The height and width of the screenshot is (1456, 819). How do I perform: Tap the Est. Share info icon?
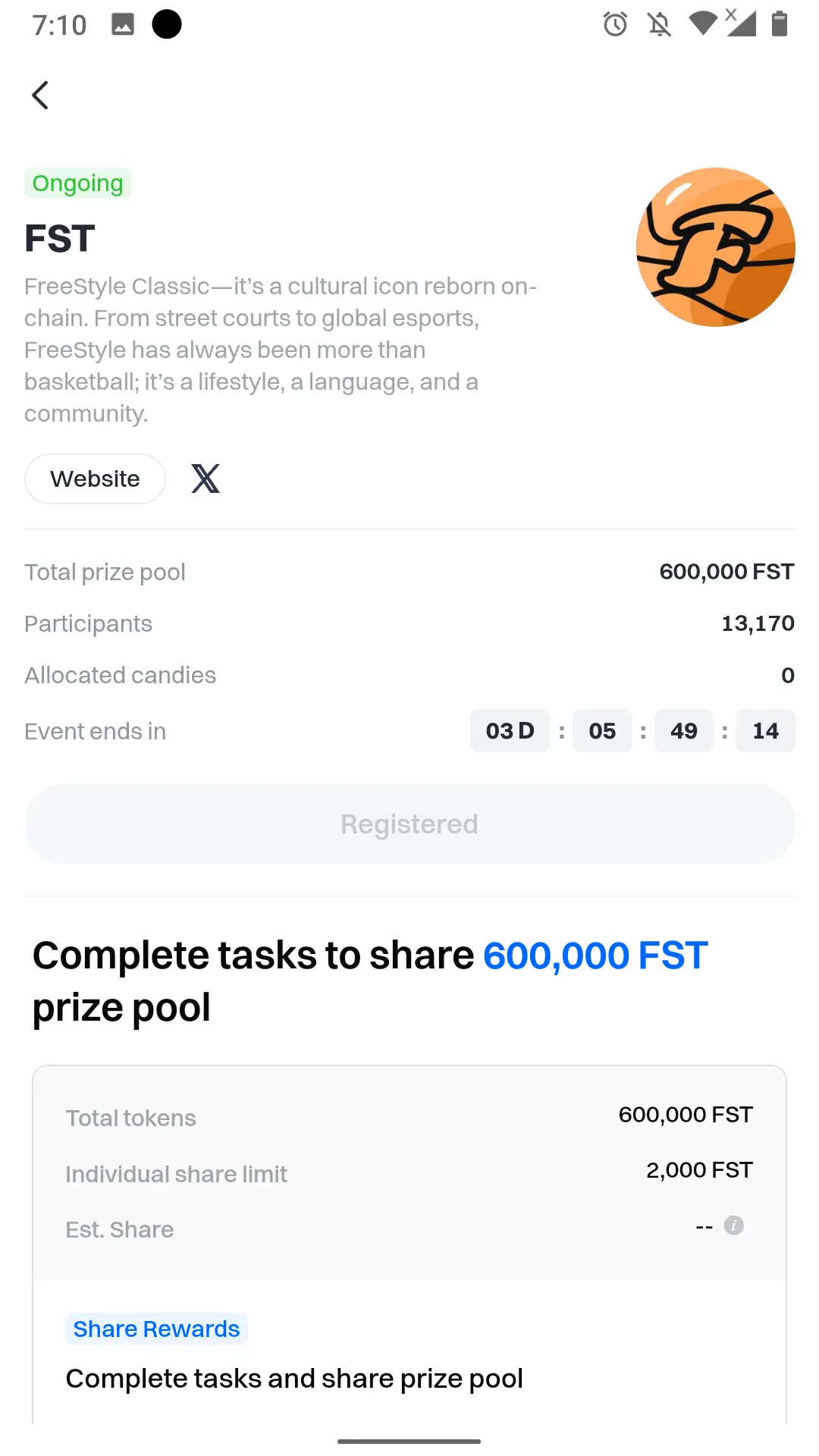(733, 1225)
